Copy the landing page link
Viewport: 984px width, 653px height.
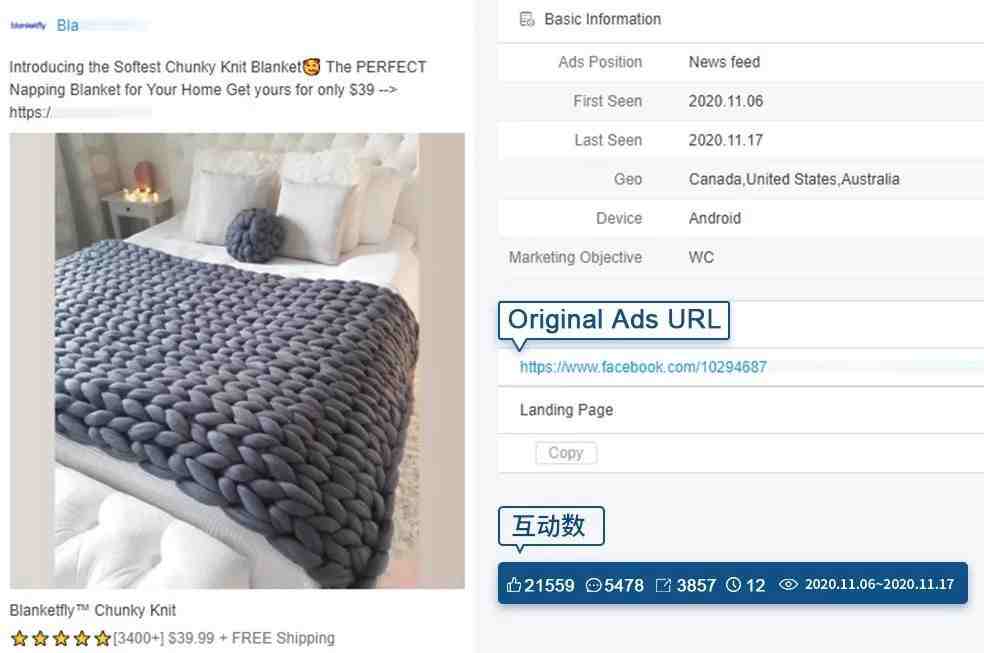[565, 453]
